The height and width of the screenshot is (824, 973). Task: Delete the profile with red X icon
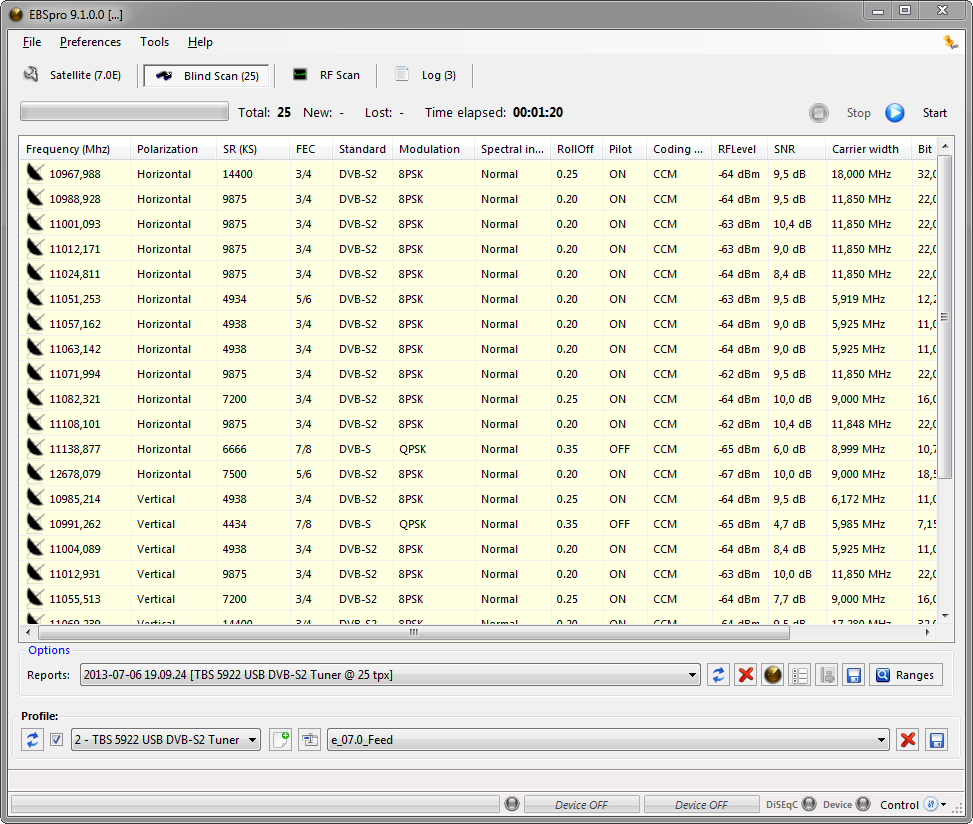coord(908,740)
